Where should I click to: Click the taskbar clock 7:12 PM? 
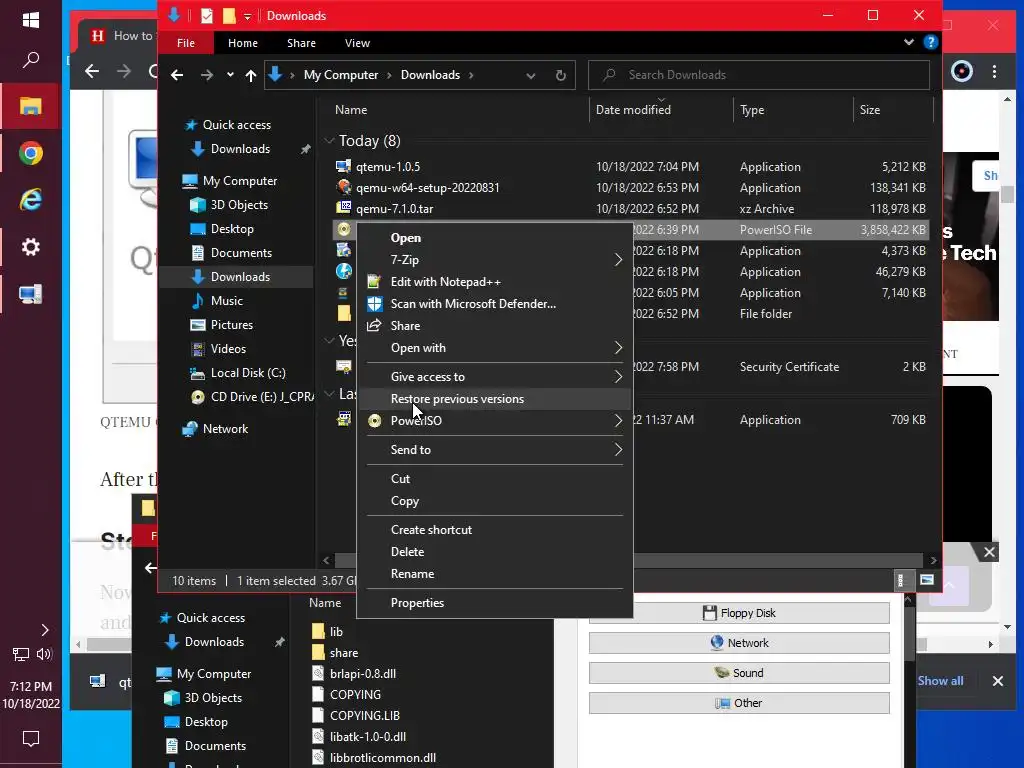coord(31,687)
